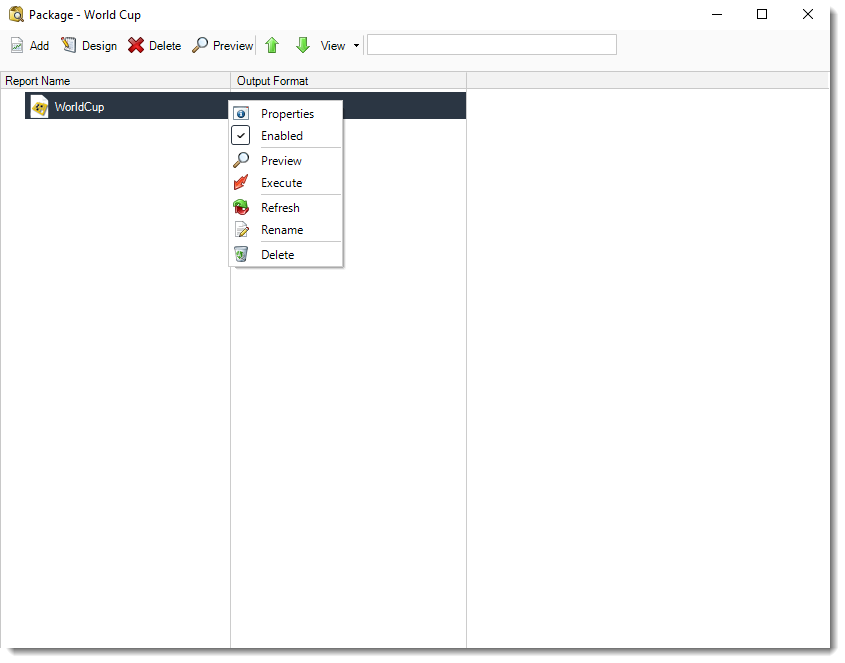This screenshot has height=663, width=845.
Task: Open the View dropdown menu
Action: pos(340,46)
